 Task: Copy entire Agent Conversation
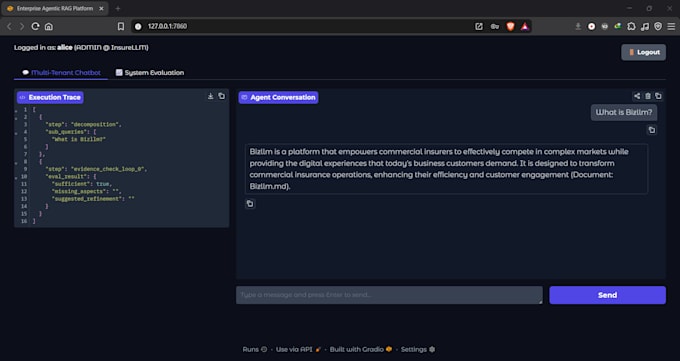click(658, 96)
